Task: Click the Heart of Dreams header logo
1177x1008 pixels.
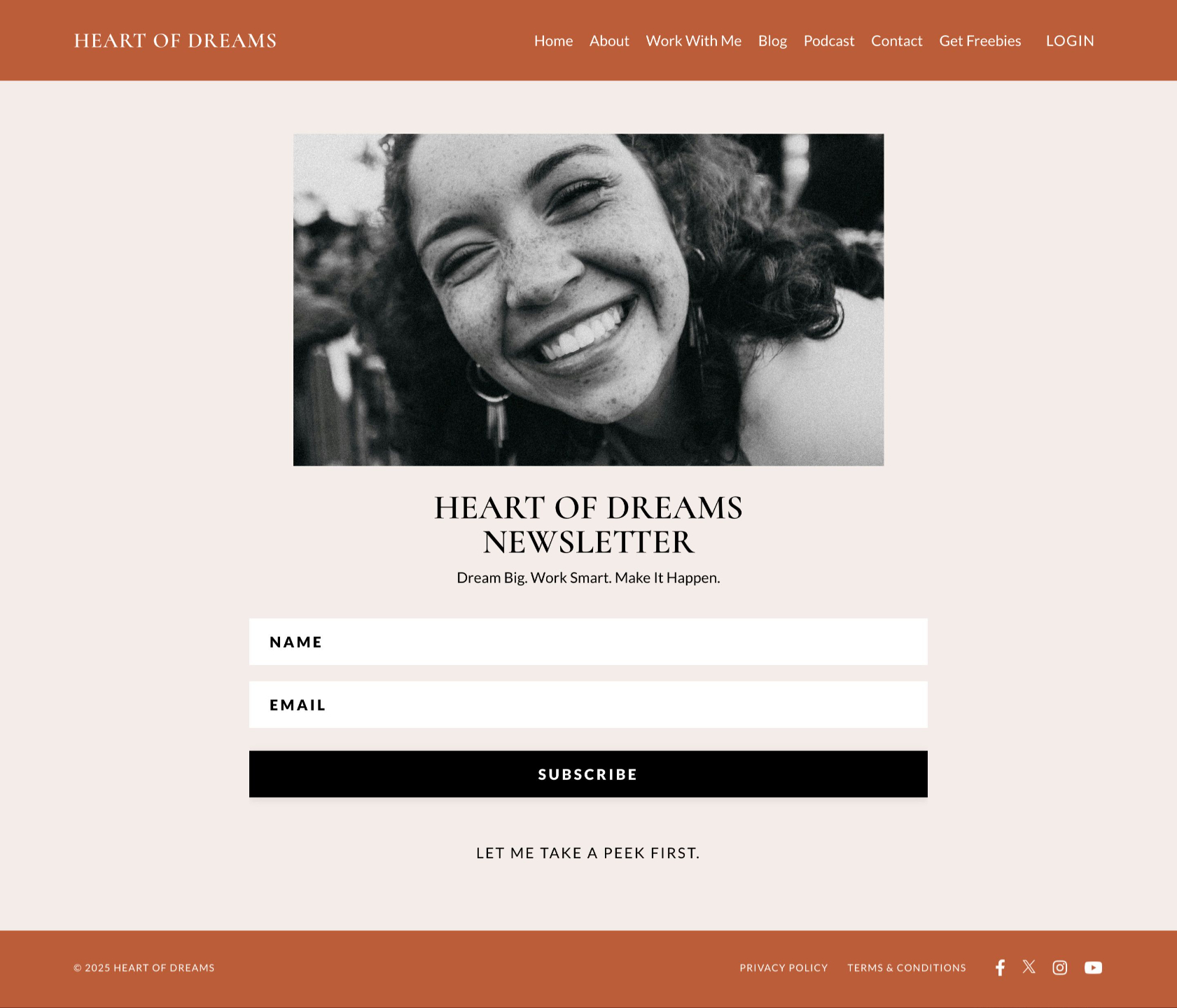Action: 175,41
